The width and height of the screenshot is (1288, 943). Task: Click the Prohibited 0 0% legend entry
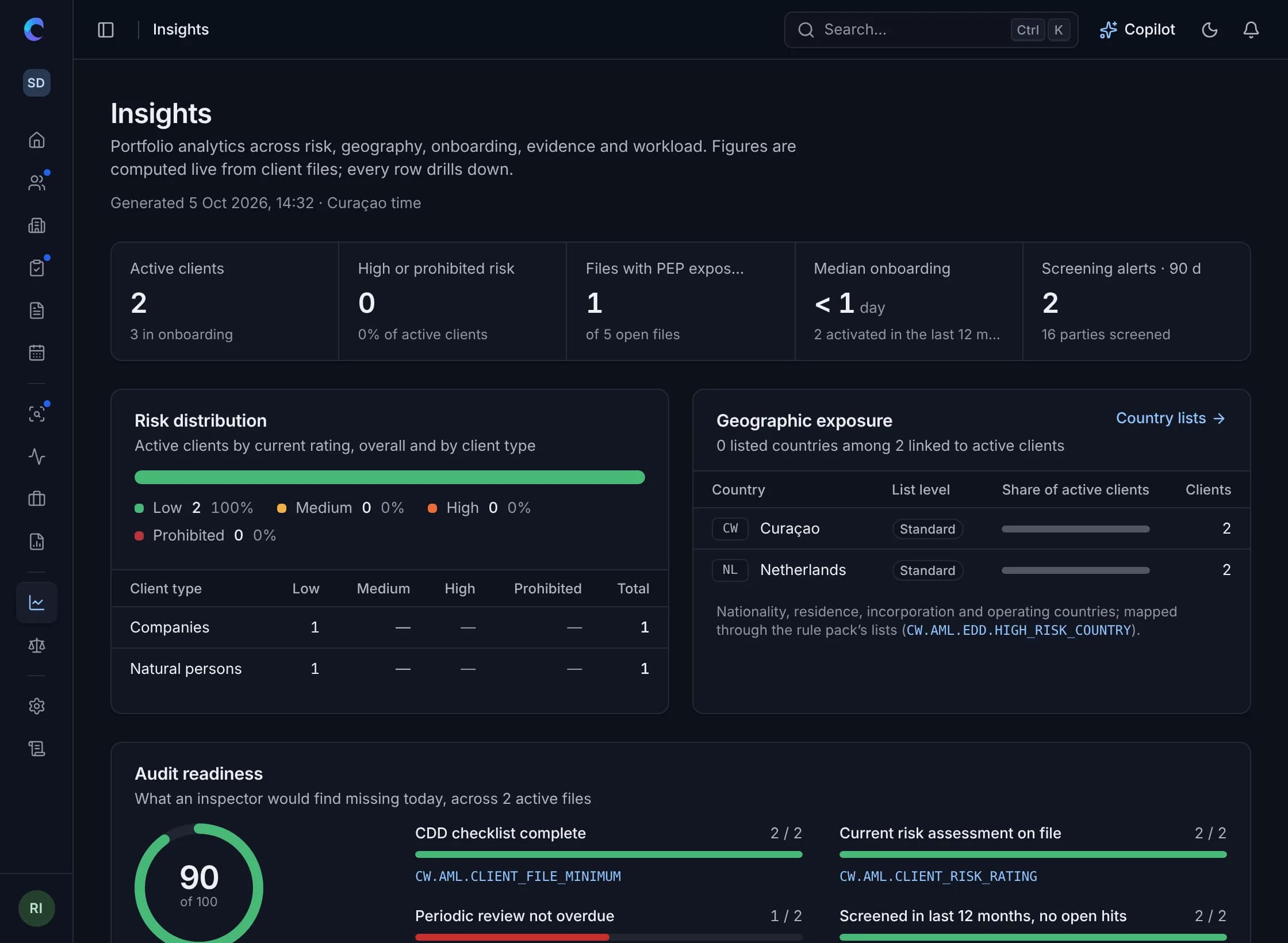(205, 535)
